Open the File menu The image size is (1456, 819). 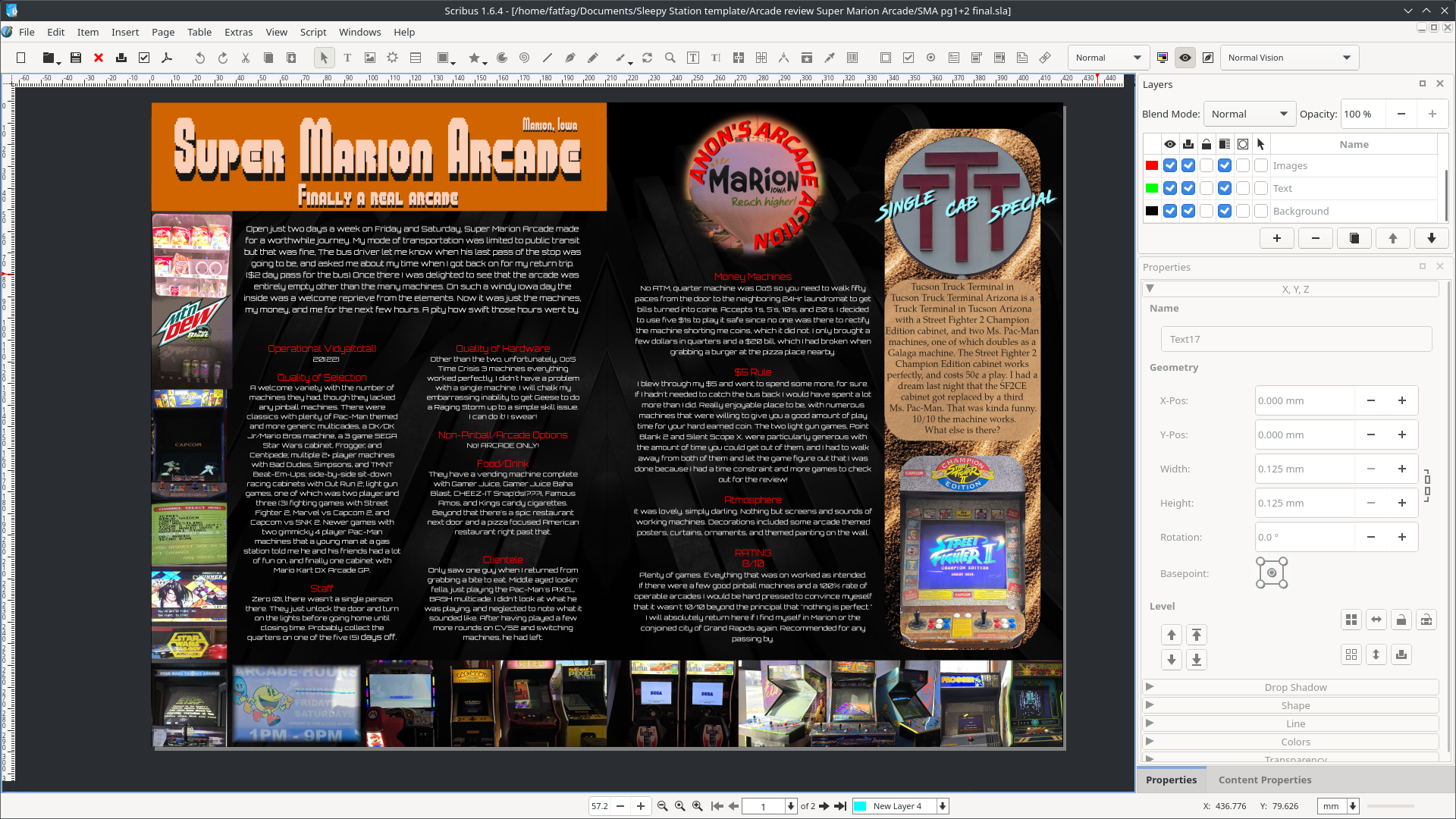tap(27, 32)
